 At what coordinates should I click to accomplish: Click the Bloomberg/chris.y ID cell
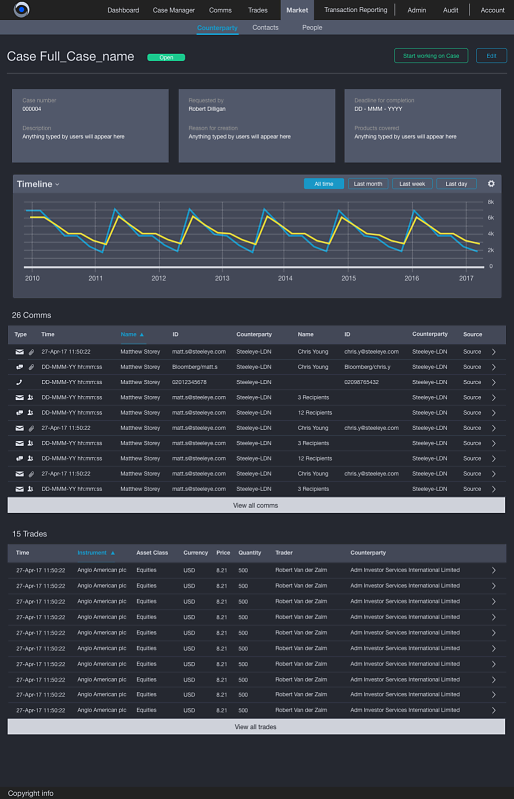point(367,367)
